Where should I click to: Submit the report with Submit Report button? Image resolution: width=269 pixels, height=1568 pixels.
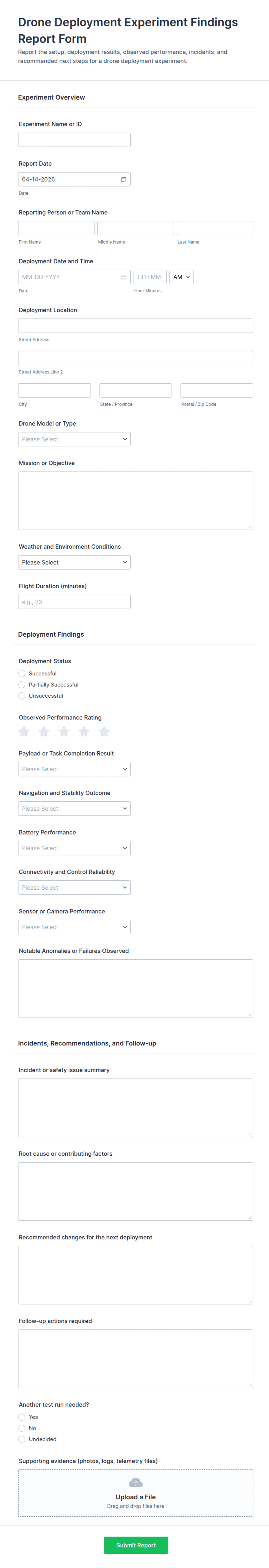pos(136,1545)
